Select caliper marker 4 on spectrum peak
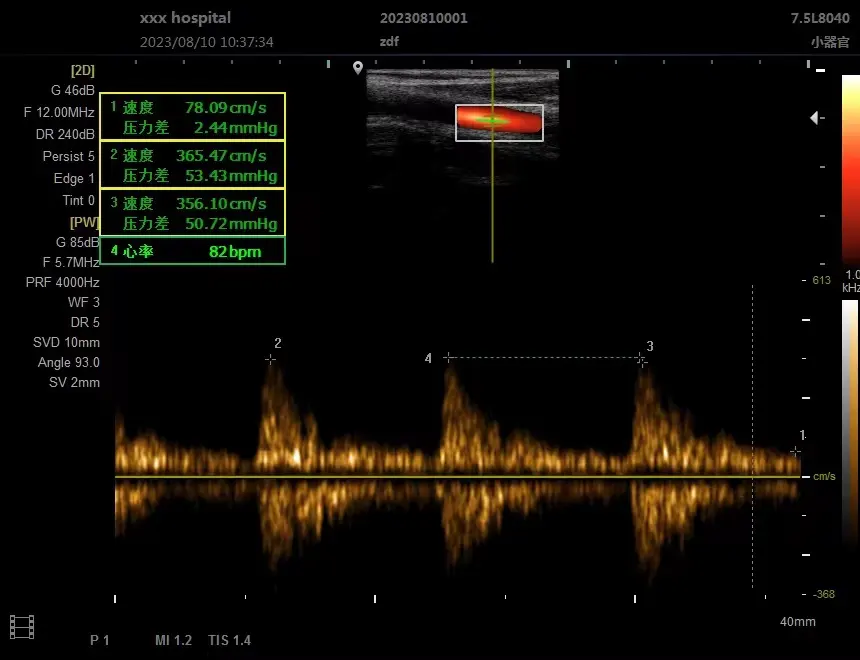 point(448,357)
